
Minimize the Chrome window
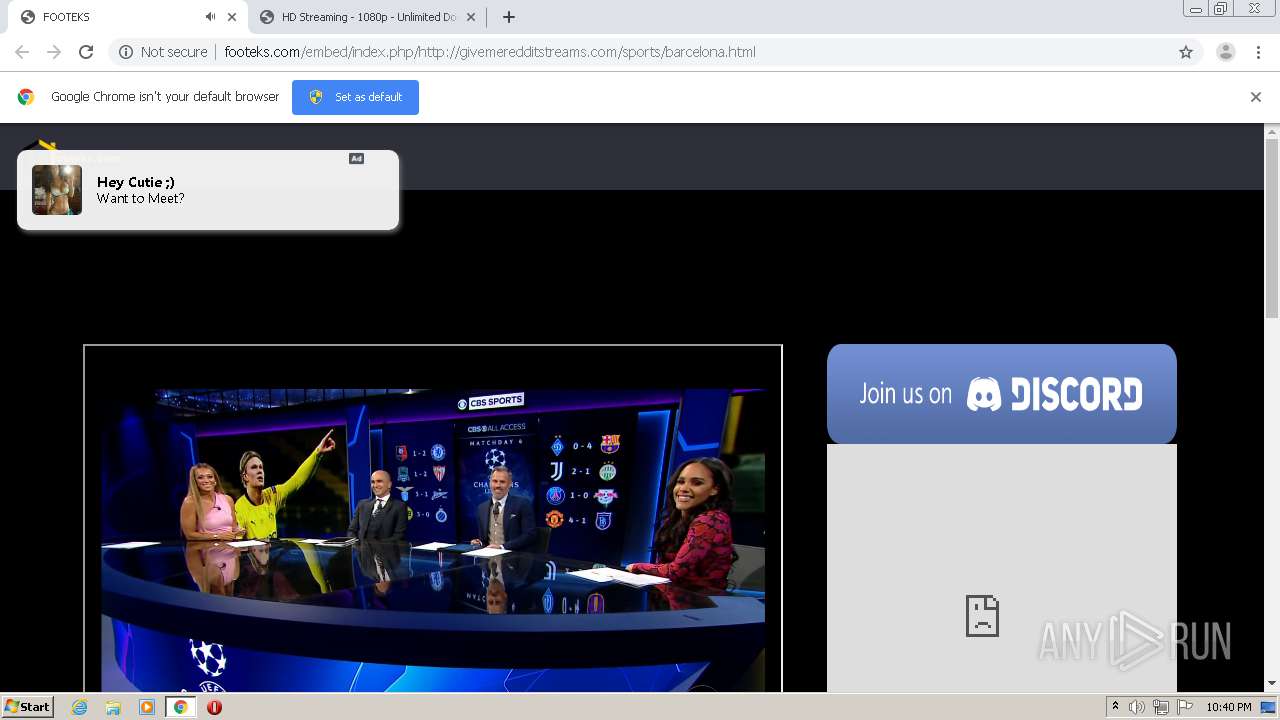(1196, 9)
